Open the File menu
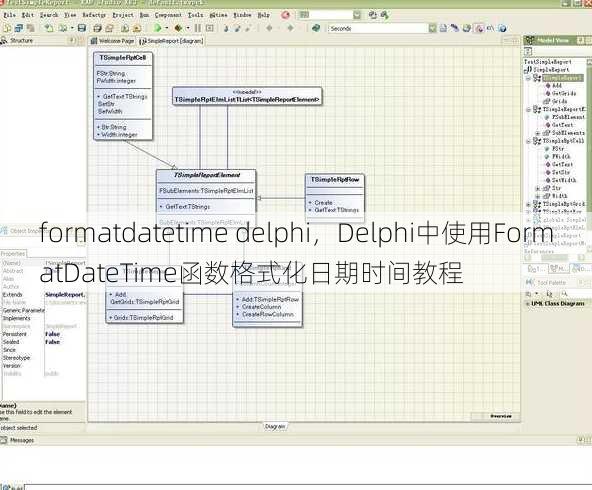592x490 pixels. 9,15
